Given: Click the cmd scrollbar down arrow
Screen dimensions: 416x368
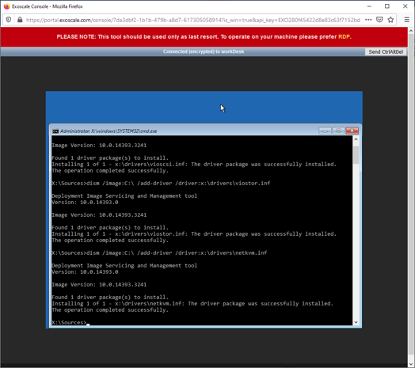Looking at the screenshot, I should coord(356,322).
